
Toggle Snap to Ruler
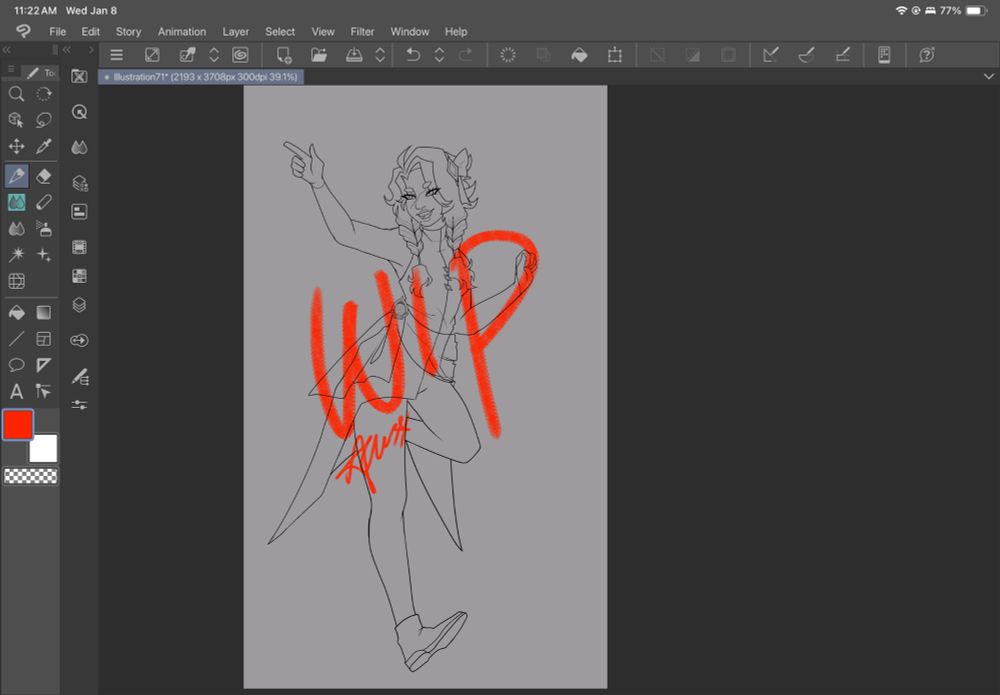tap(770, 55)
